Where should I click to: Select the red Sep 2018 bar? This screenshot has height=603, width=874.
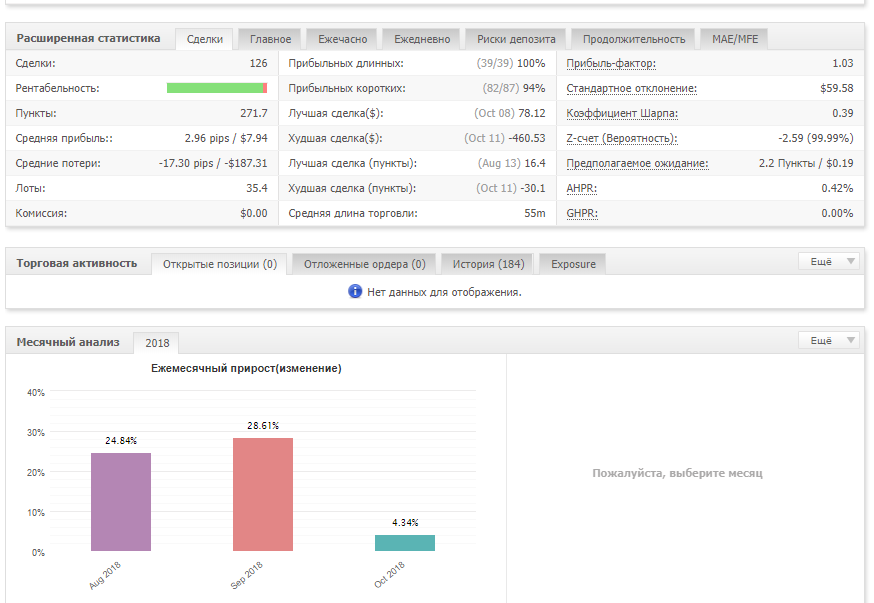[263, 494]
